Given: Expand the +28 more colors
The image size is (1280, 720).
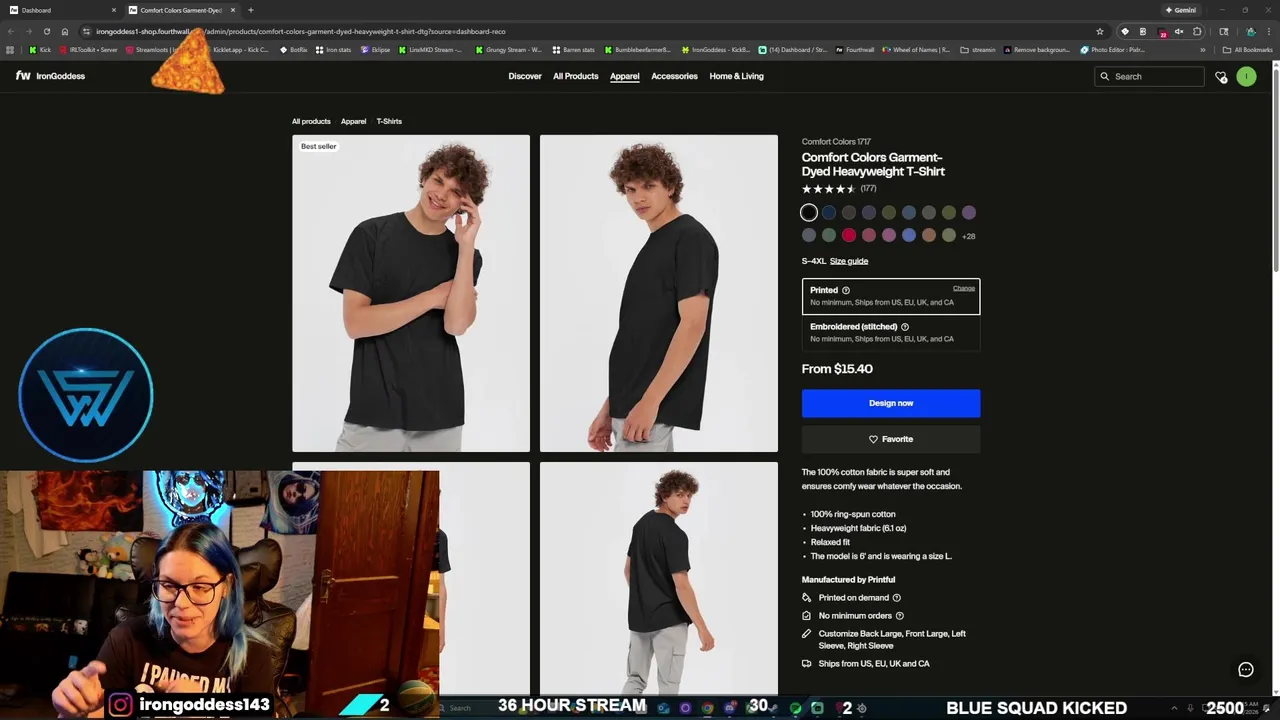Looking at the screenshot, I should 968,236.
